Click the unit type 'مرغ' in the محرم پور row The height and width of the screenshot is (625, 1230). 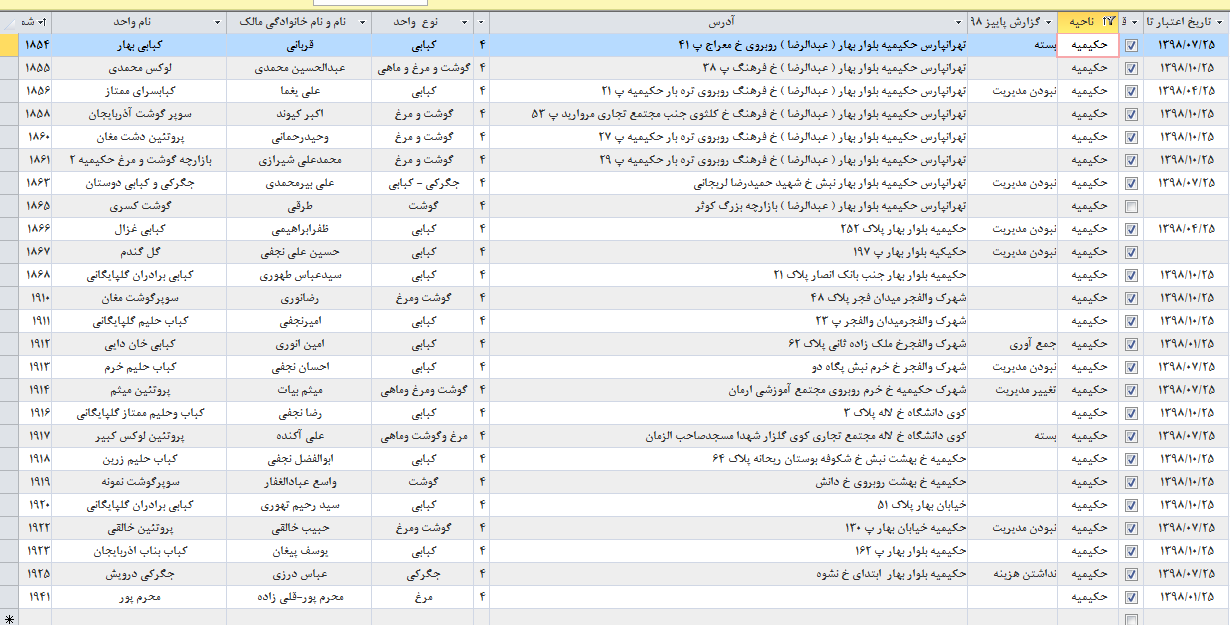point(423,597)
